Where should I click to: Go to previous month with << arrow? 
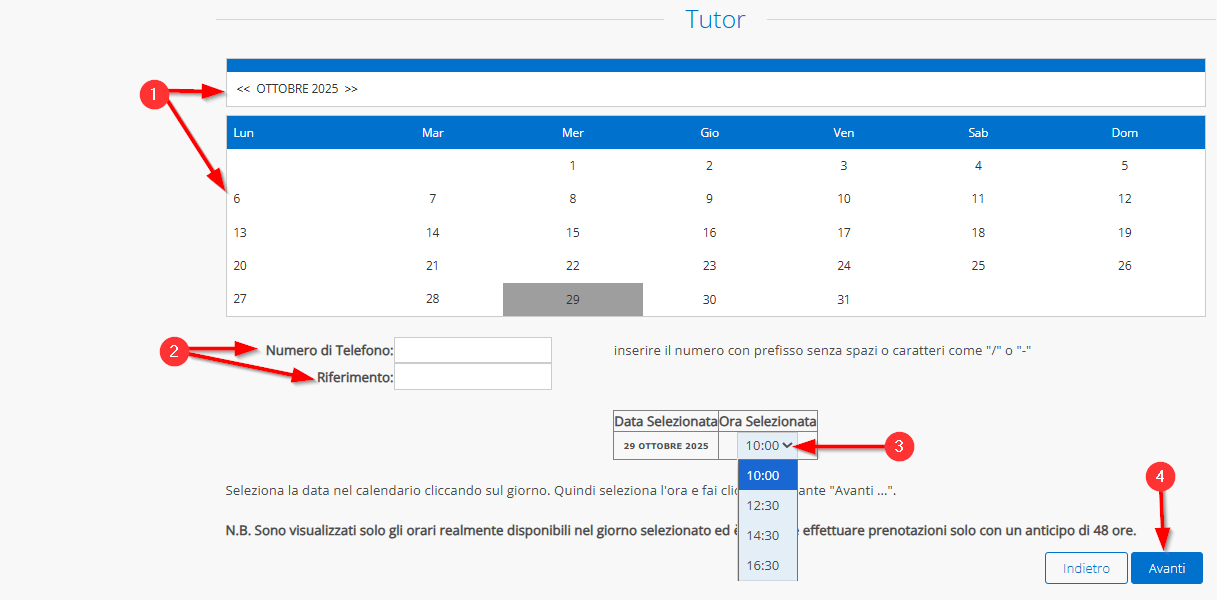point(243,89)
